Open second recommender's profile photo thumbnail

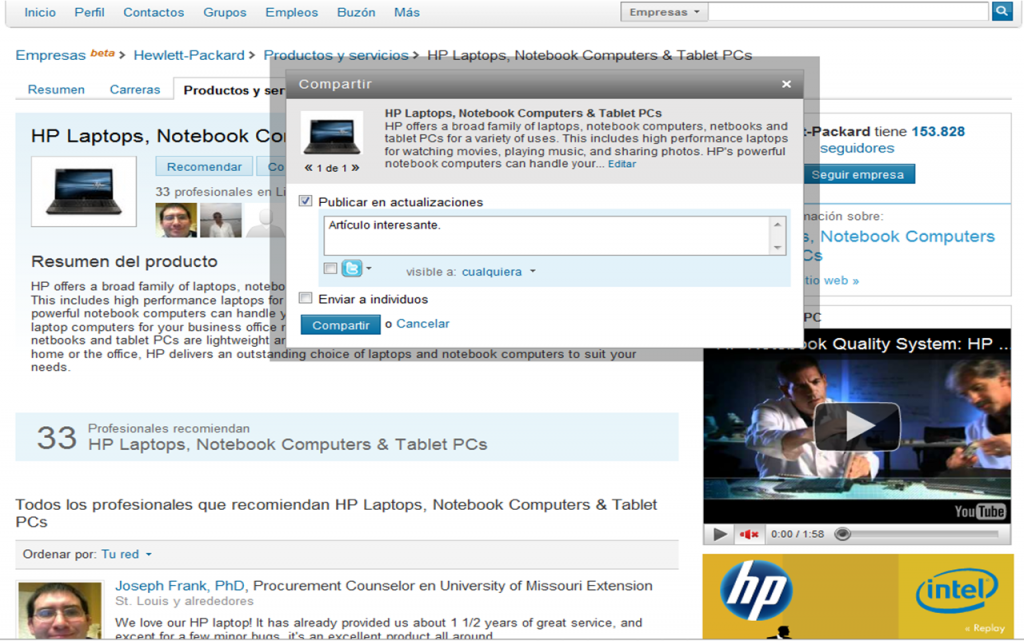click(x=221, y=220)
